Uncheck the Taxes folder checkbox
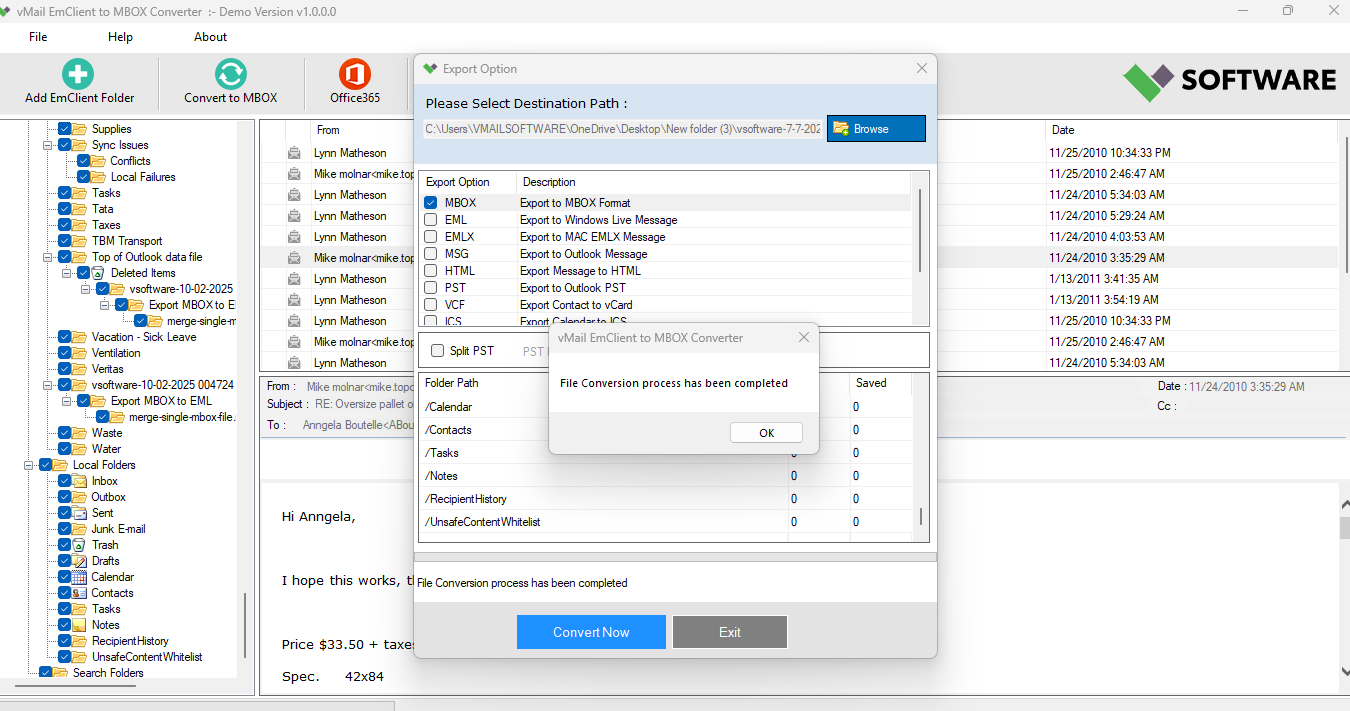 (x=65, y=225)
